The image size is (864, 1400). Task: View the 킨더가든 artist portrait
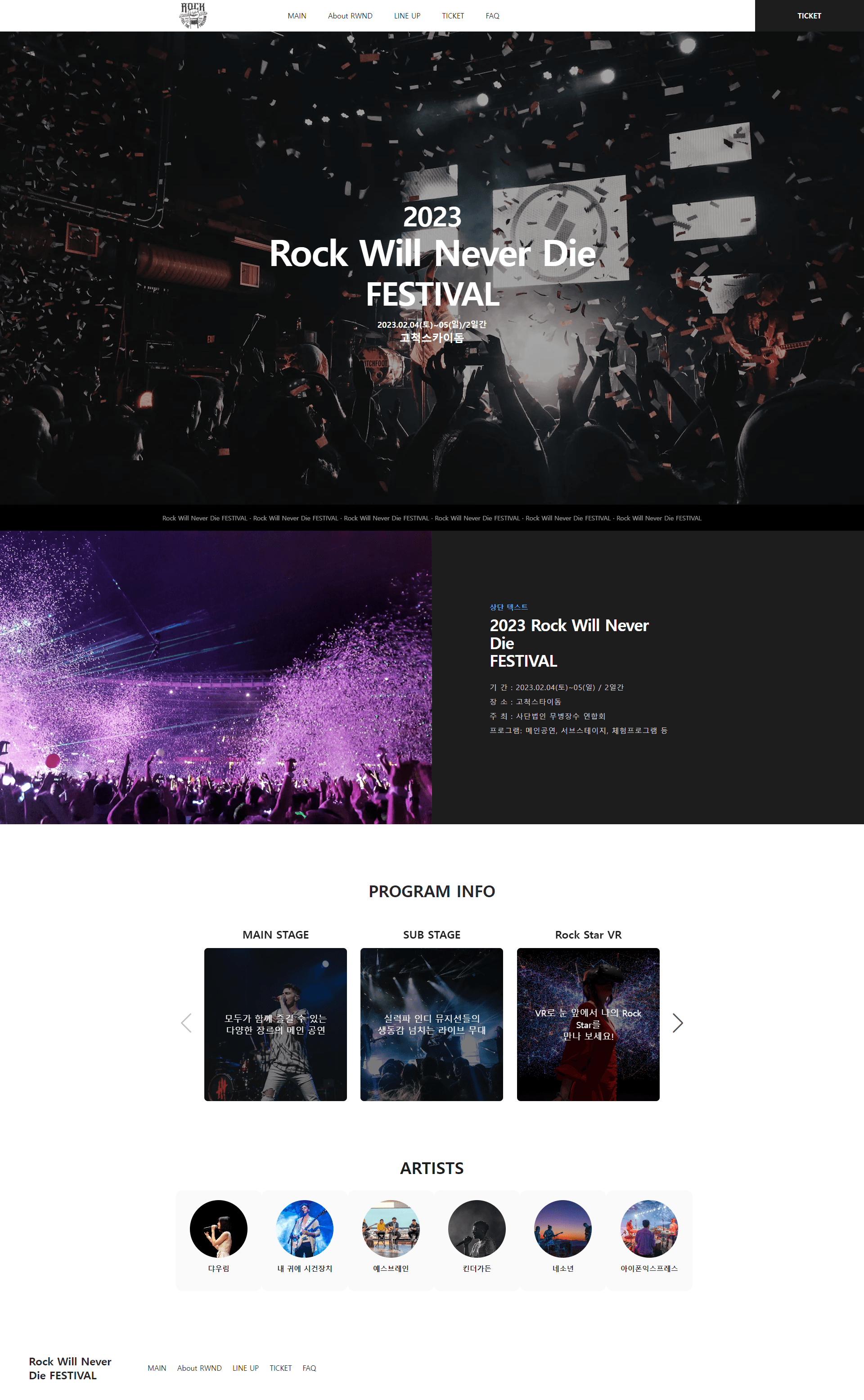(x=477, y=1229)
